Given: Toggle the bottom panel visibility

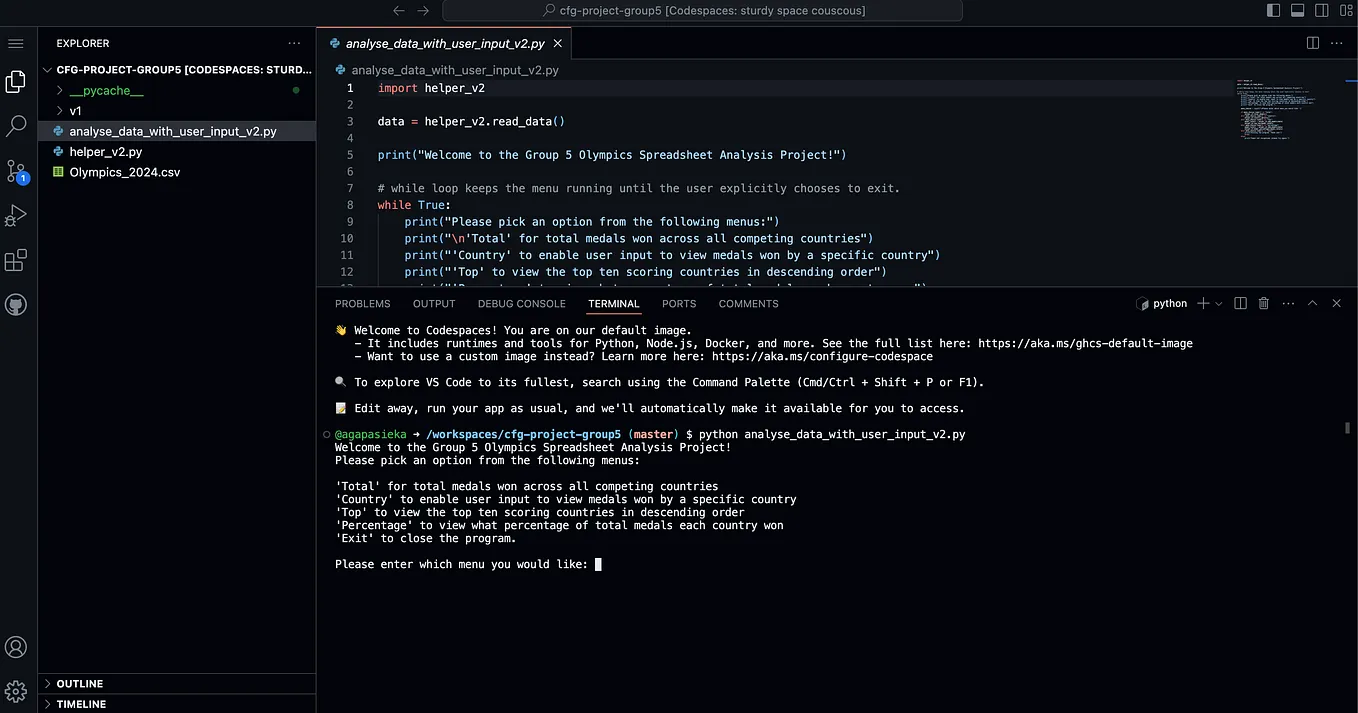Looking at the screenshot, I should point(1297,10).
